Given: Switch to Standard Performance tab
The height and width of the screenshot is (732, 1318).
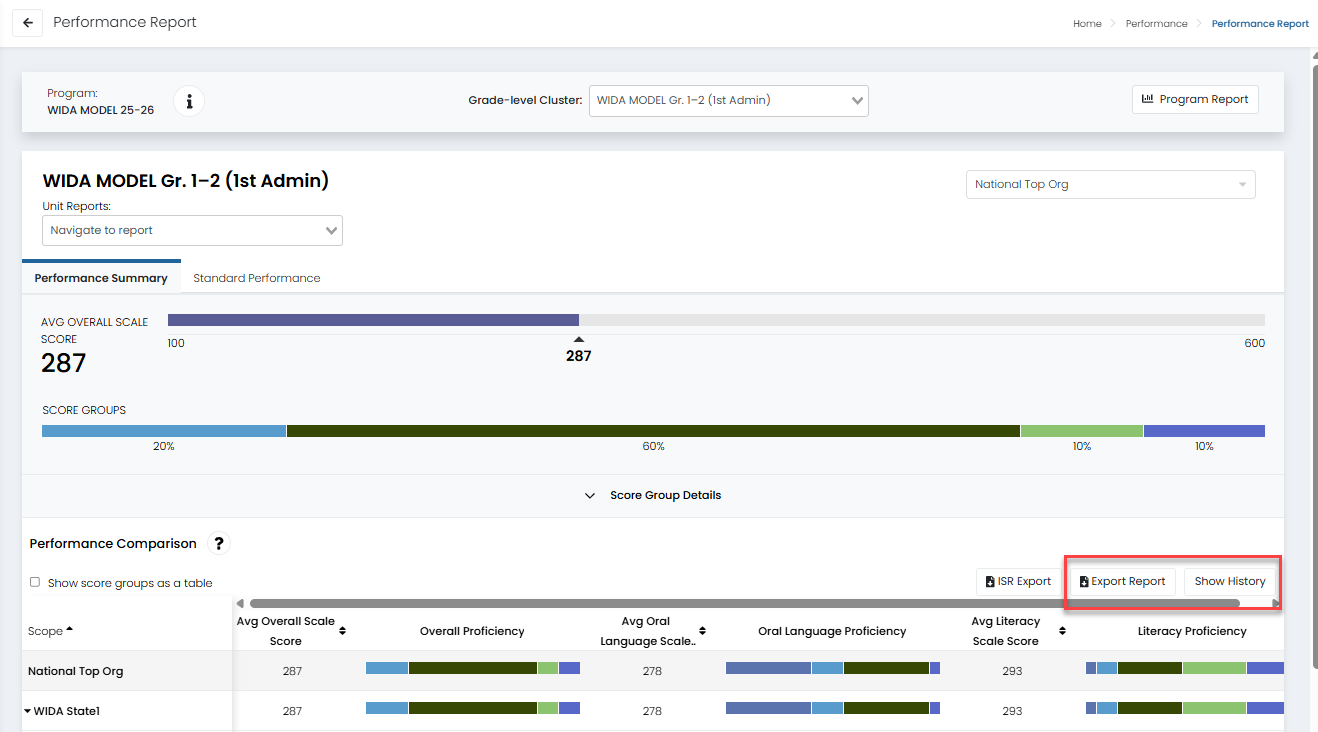Looking at the screenshot, I should click(256, 278).
